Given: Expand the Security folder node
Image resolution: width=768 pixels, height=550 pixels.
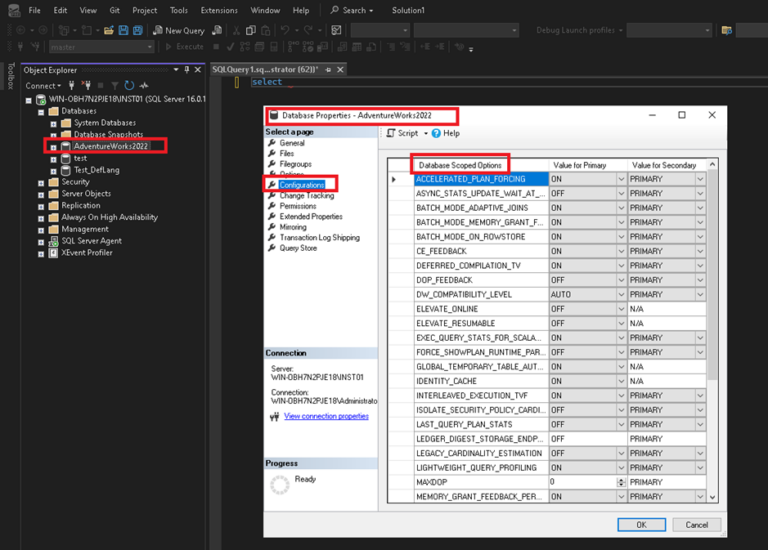Looking at the screenshot, I should point(41,182).
